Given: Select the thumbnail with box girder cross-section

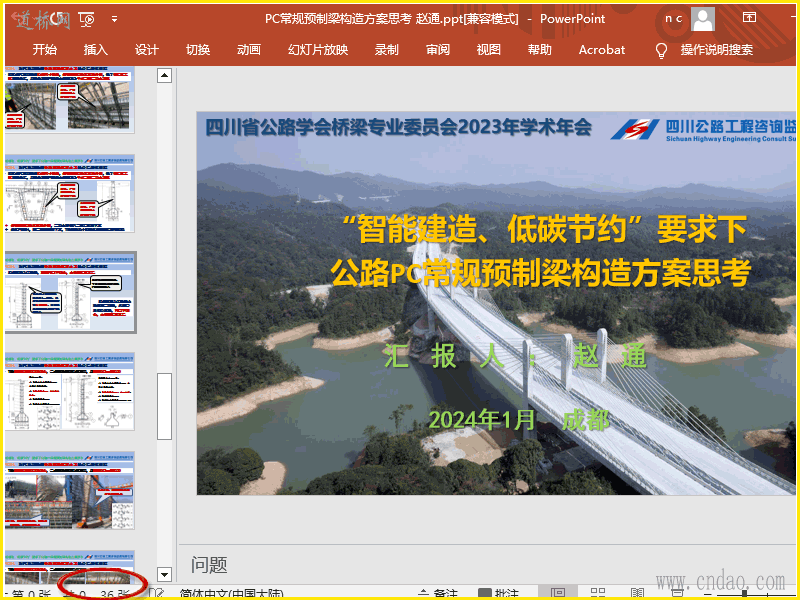Looking at the screenshot, I should click(x=69, y=194).
